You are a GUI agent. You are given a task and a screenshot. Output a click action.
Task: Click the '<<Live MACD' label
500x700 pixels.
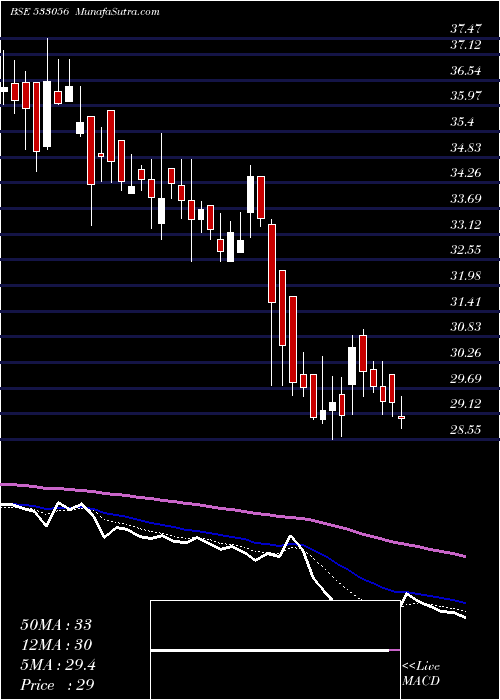coord(421,674)
